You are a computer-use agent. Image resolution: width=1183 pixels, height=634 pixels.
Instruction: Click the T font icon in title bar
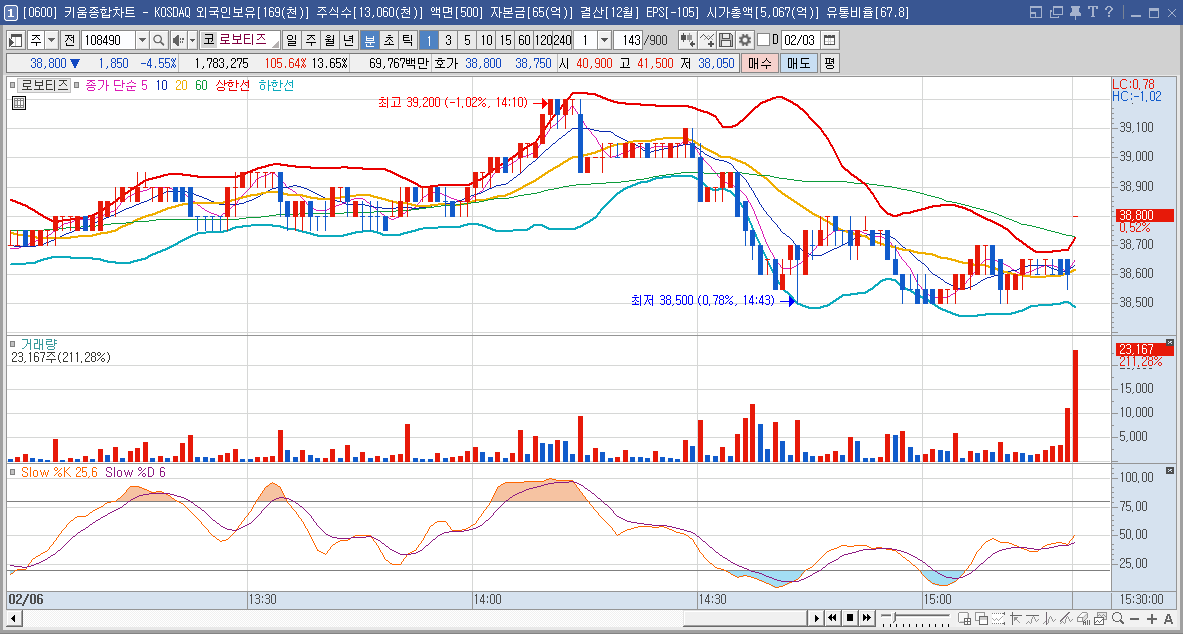1092,11
